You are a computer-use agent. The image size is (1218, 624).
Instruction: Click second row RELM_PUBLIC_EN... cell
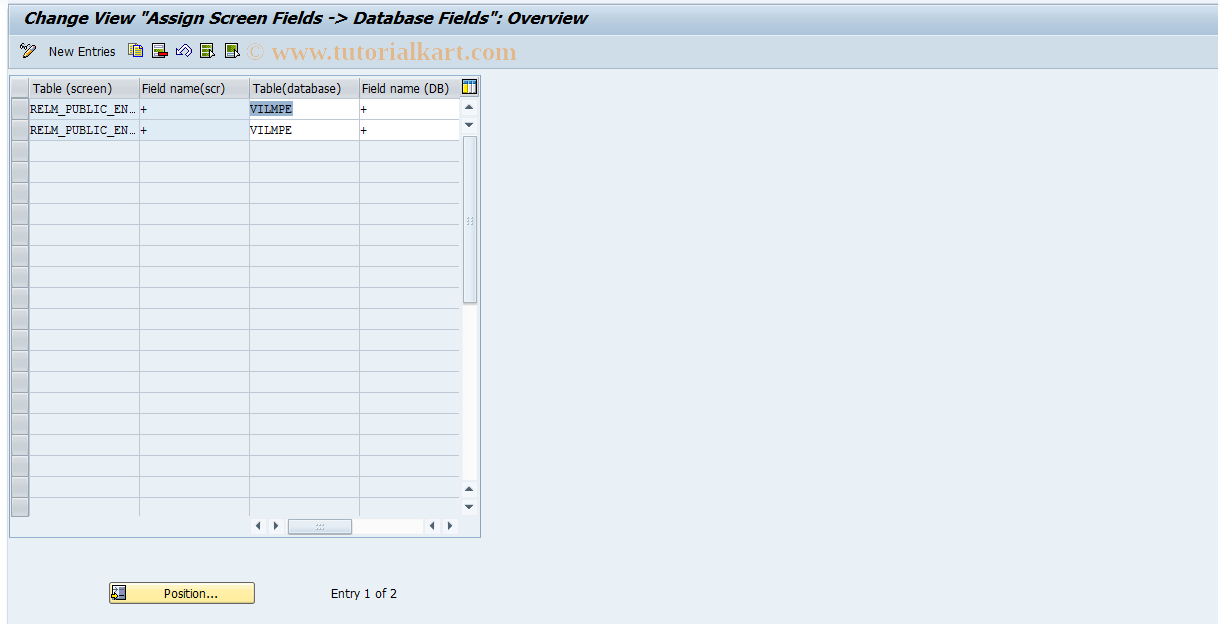pyautogui.click(x=84, y=130)
